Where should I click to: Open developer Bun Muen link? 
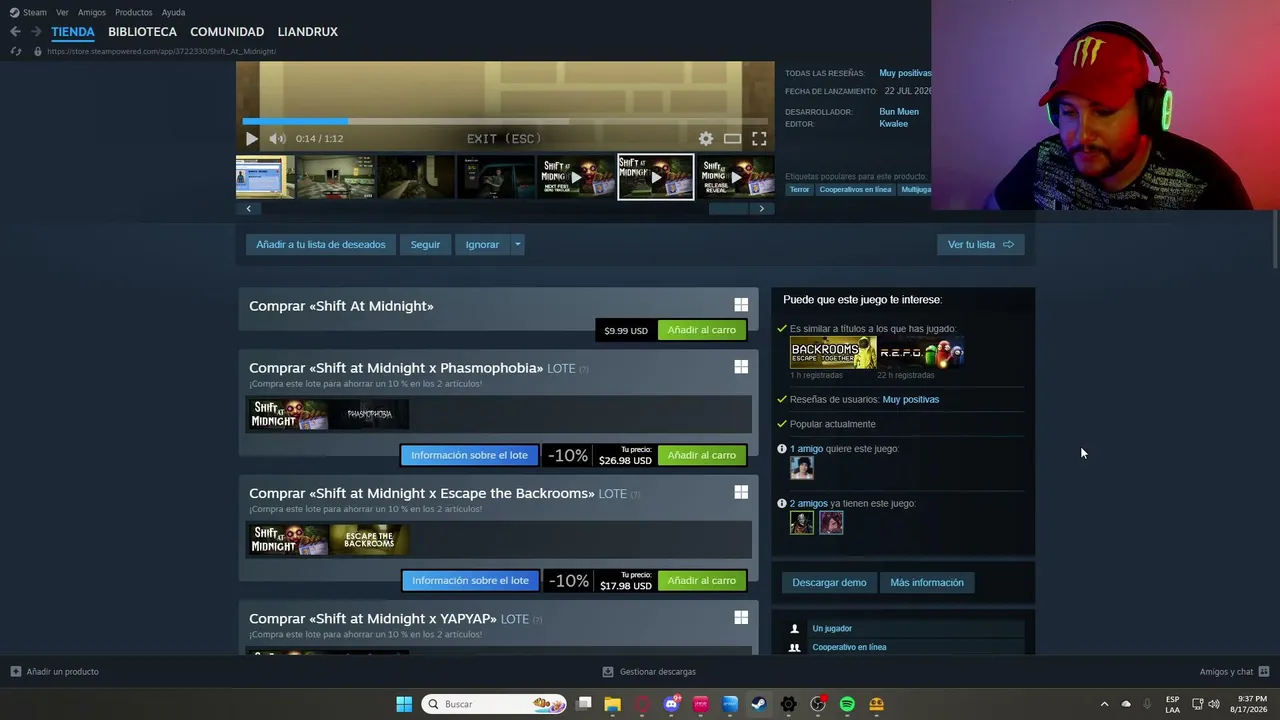click(899, 112)
